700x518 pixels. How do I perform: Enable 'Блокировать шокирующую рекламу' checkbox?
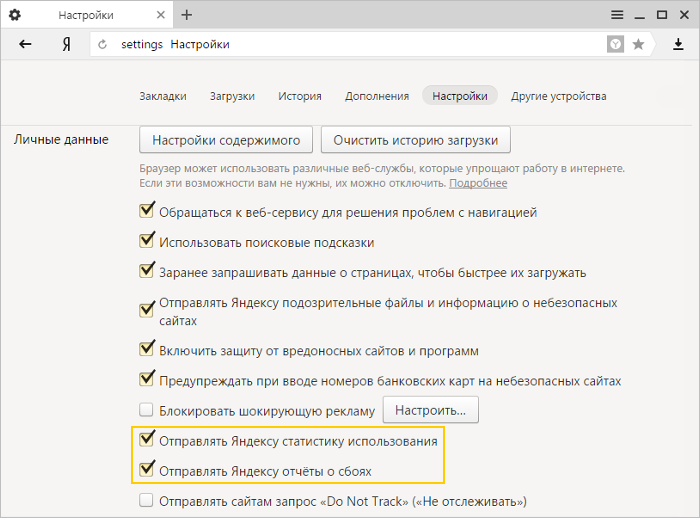147,410
